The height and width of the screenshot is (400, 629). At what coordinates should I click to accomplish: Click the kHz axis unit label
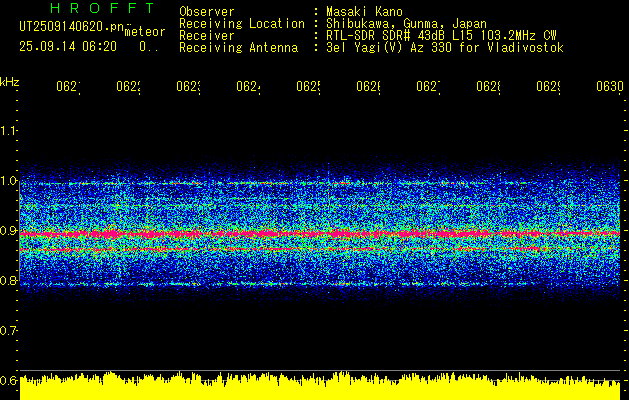tap(10, 82)
